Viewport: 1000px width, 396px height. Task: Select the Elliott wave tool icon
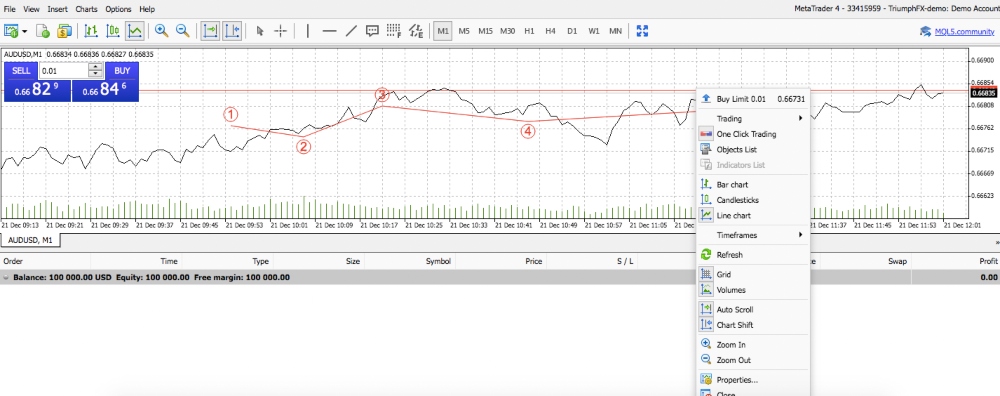416,31
